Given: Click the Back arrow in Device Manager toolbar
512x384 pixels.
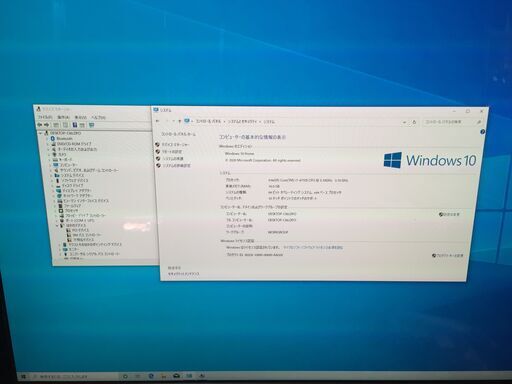Looking at the screenshot, I should 40,125.
